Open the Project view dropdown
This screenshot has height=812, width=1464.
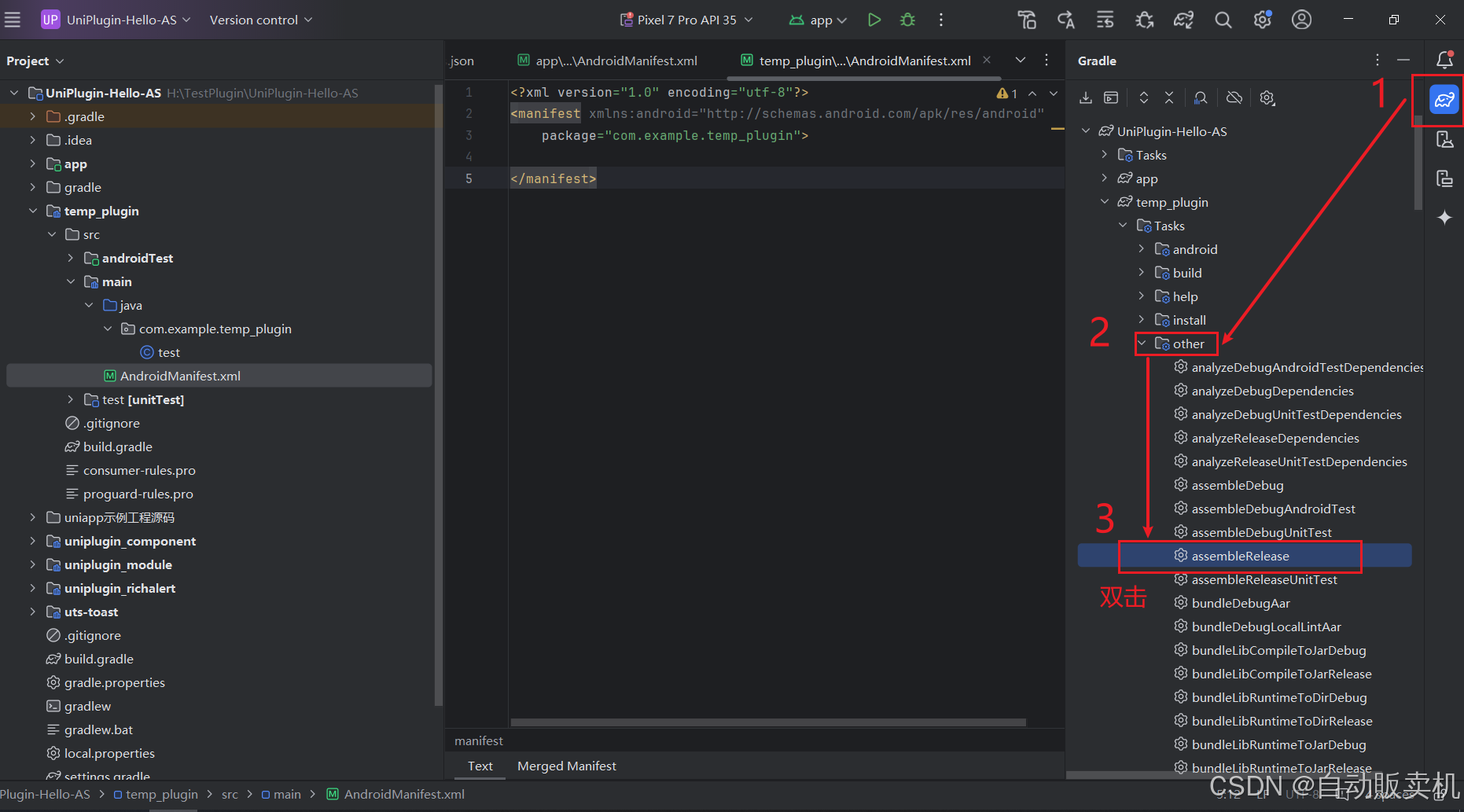(35, 61)
